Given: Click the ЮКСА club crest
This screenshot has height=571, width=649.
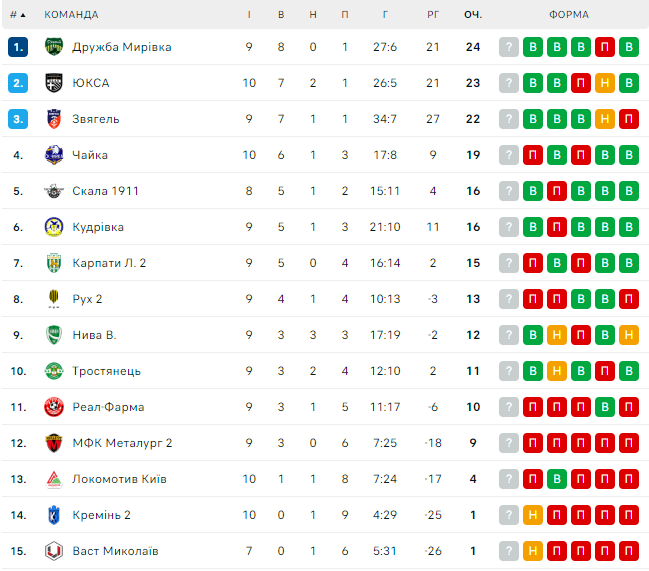Looking at the screenshot, I should (54, 83).
